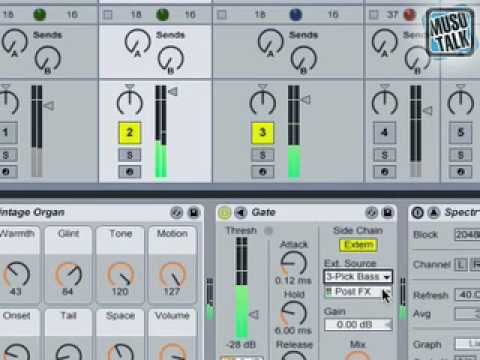480x360 pixels.
Task: Arm track 3 for recording
Action: (262, 172)
